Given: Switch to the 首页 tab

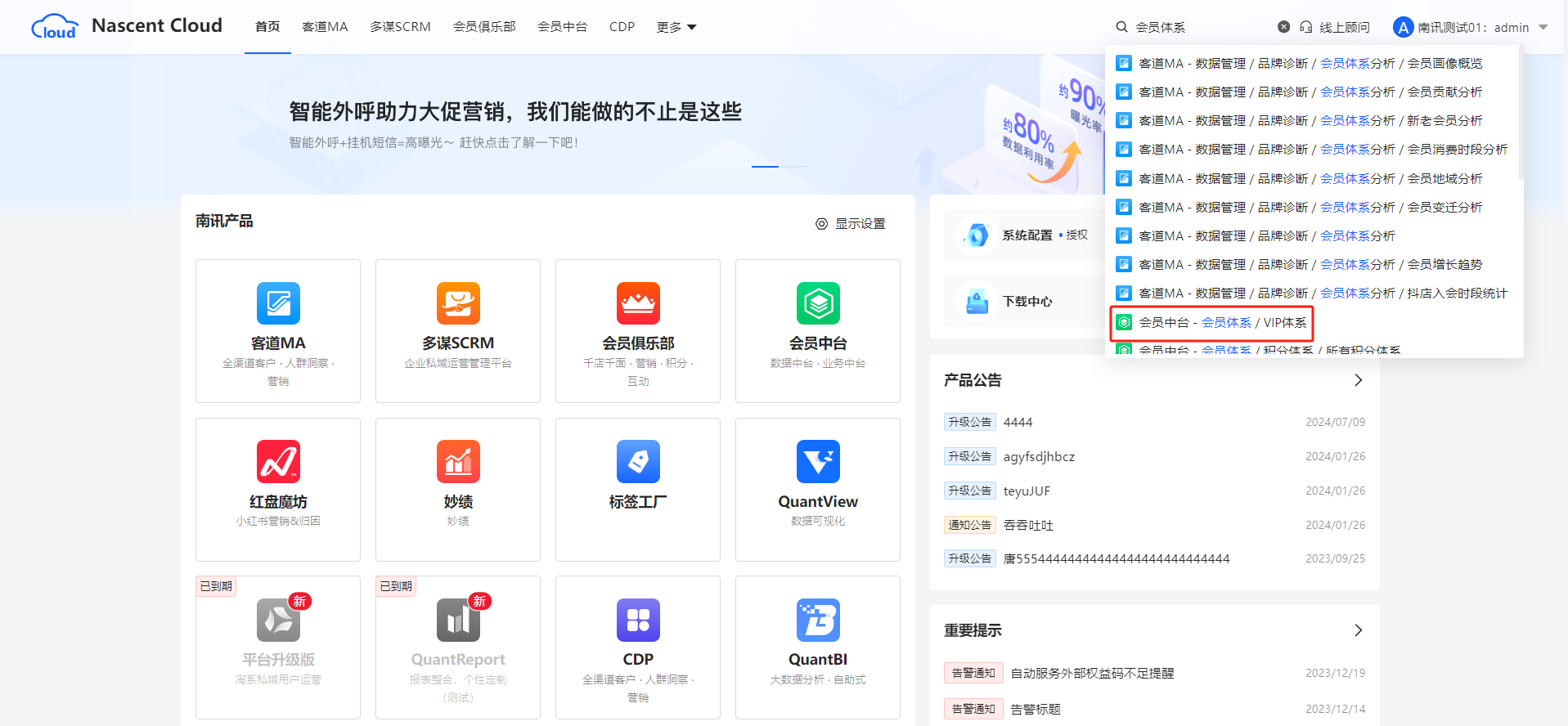Looking at the screenshot, I should (267, 27).
